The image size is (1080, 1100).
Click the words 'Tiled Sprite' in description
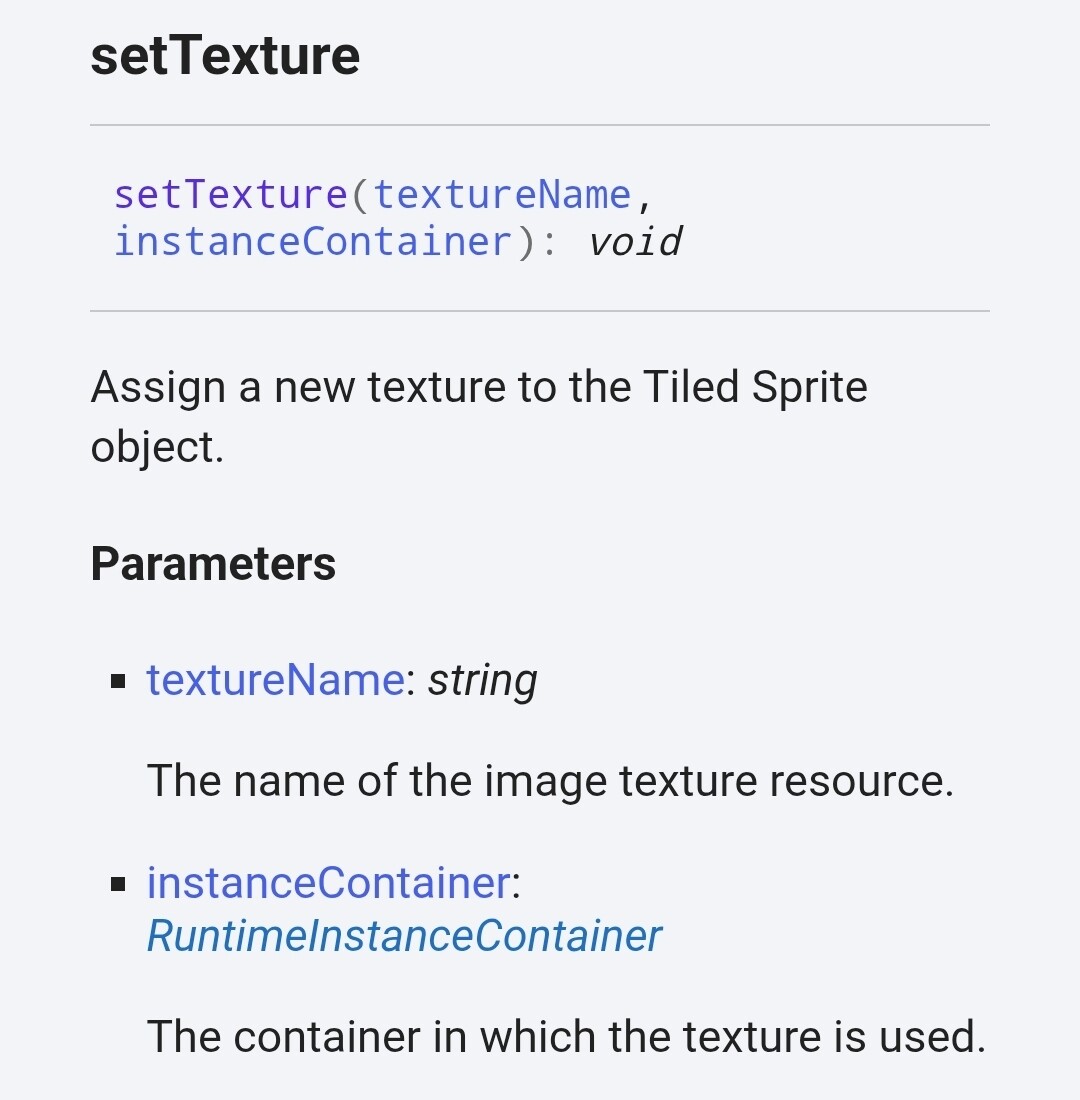(x=755, y=387)
